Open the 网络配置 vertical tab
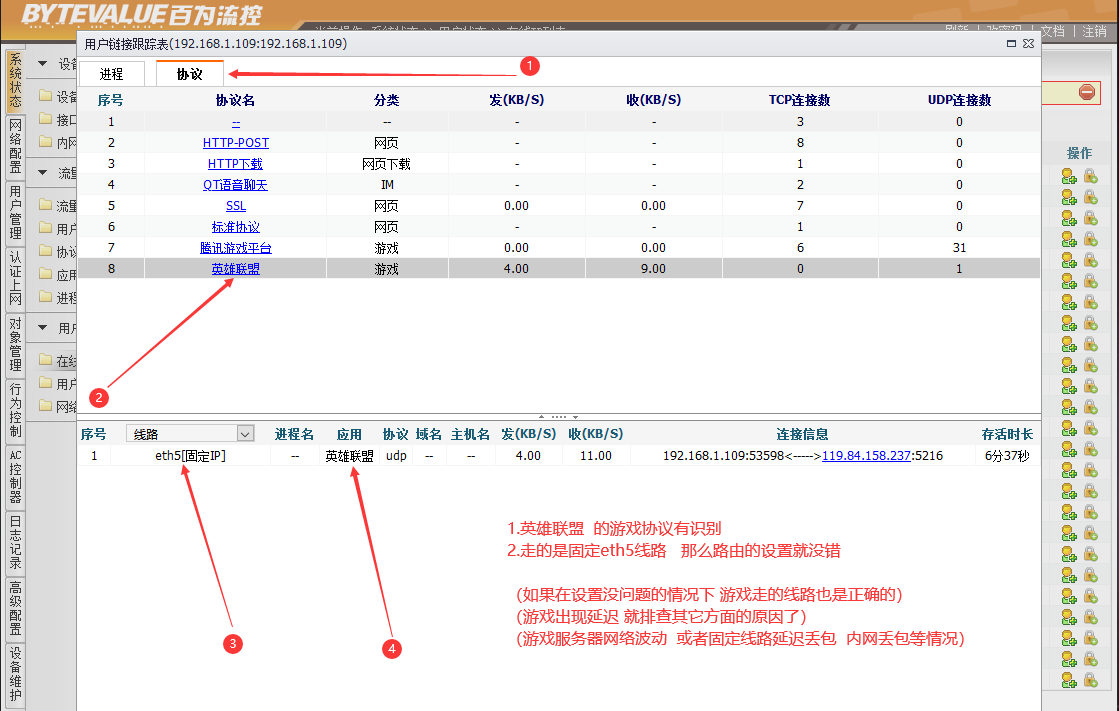 (15, 146)
